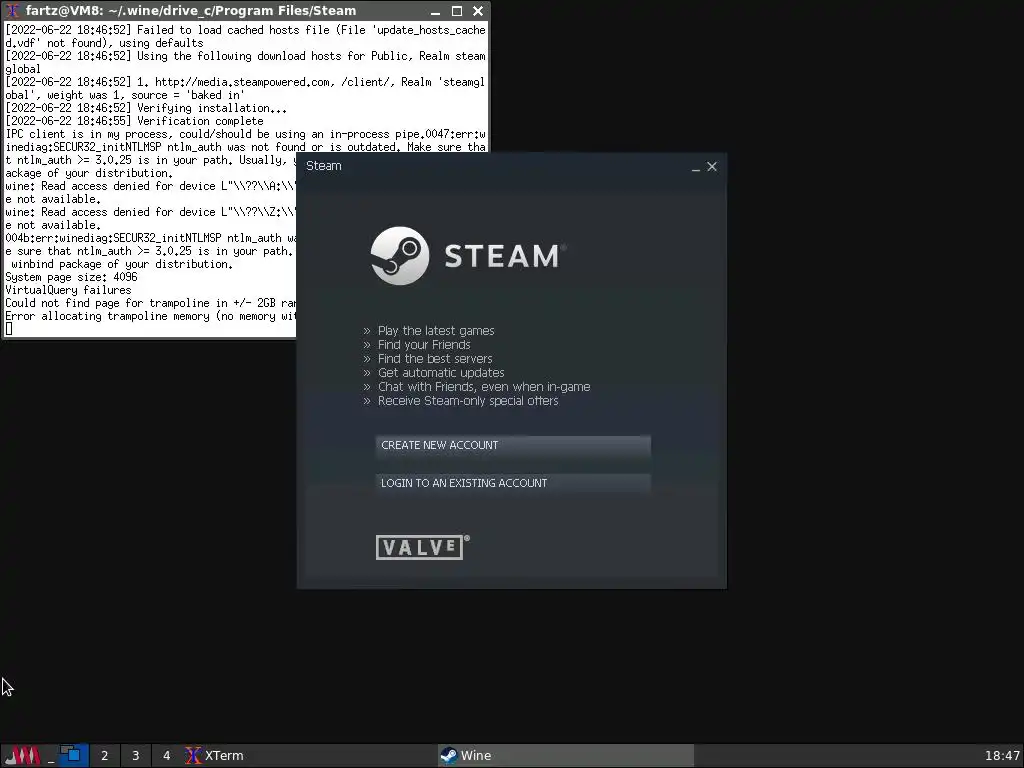1024x768 pixels.
Task: Click the 'Find your Friends' text
Action: [x=424, y=345]
